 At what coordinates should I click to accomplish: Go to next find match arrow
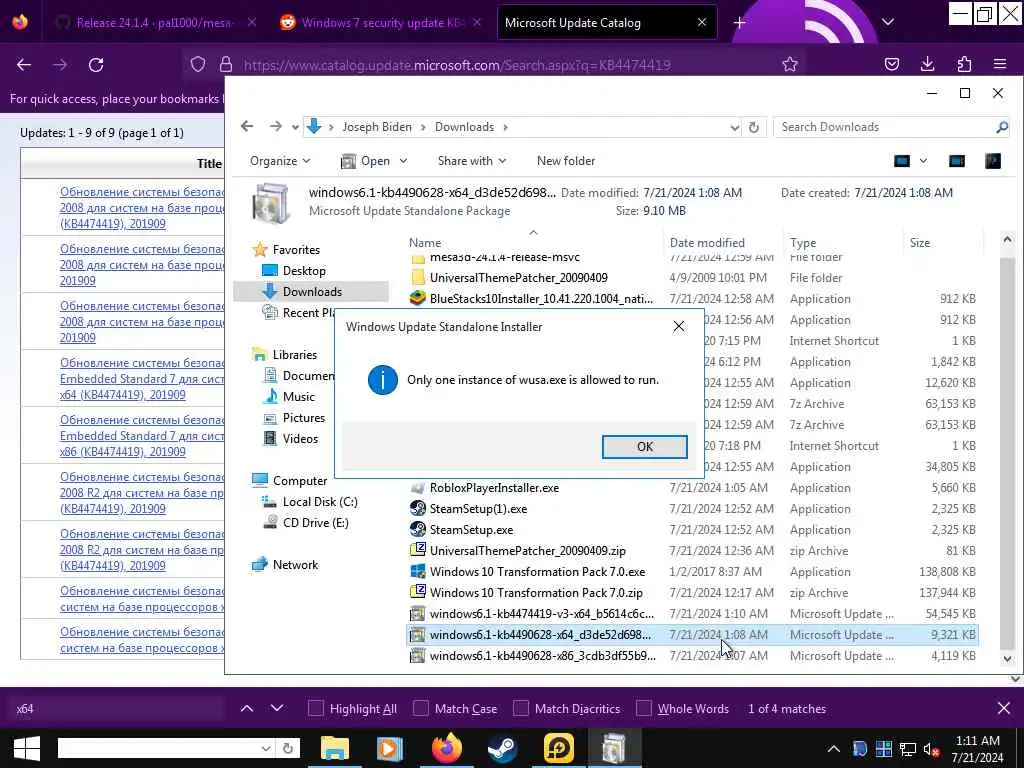tap(277, 708)
